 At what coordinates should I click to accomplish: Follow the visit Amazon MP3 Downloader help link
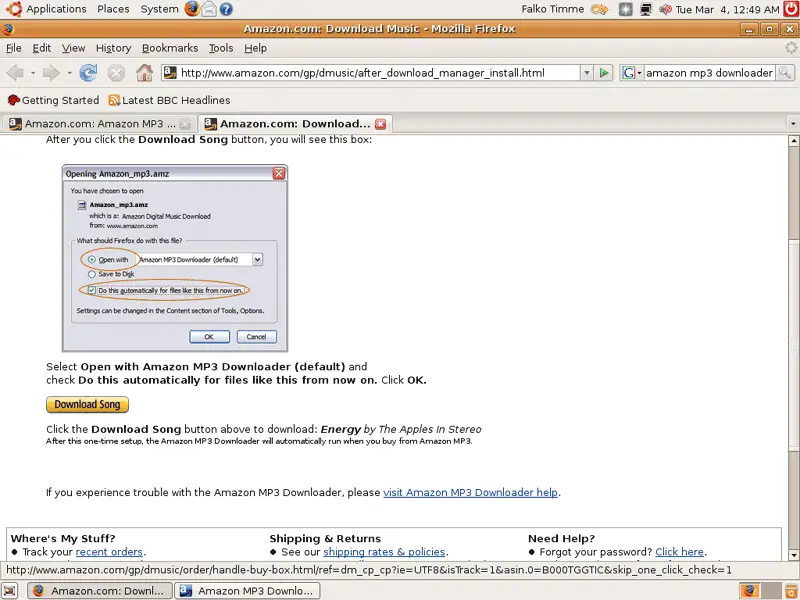click(x=470, y=492)
